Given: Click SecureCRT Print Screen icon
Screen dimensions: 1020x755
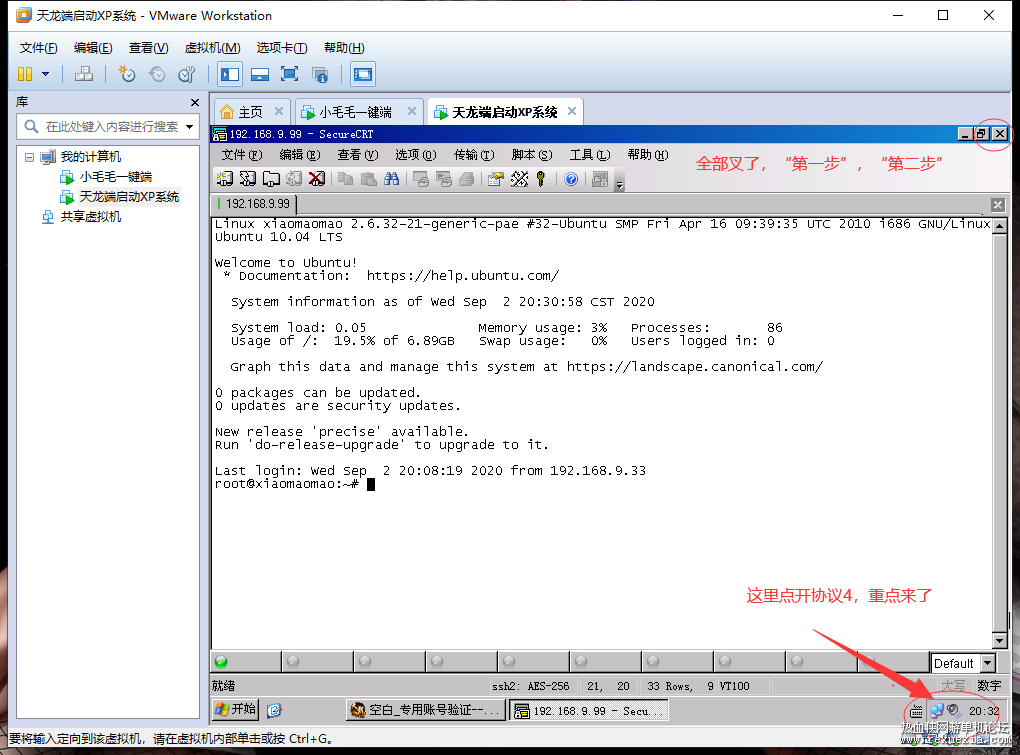Looking at the screenshot, I should click(421, 179).
